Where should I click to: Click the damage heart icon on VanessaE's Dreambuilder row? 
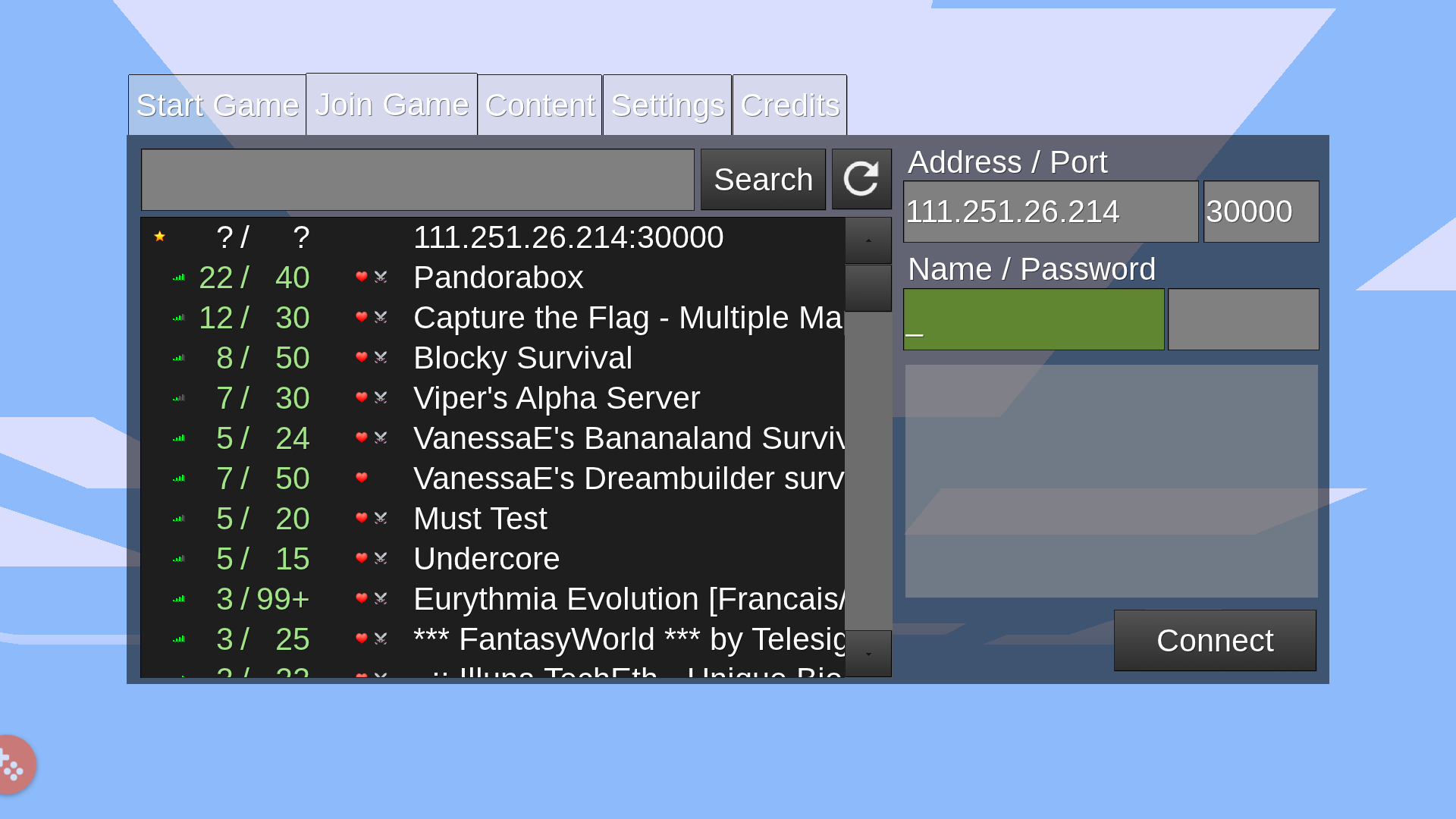362,478
